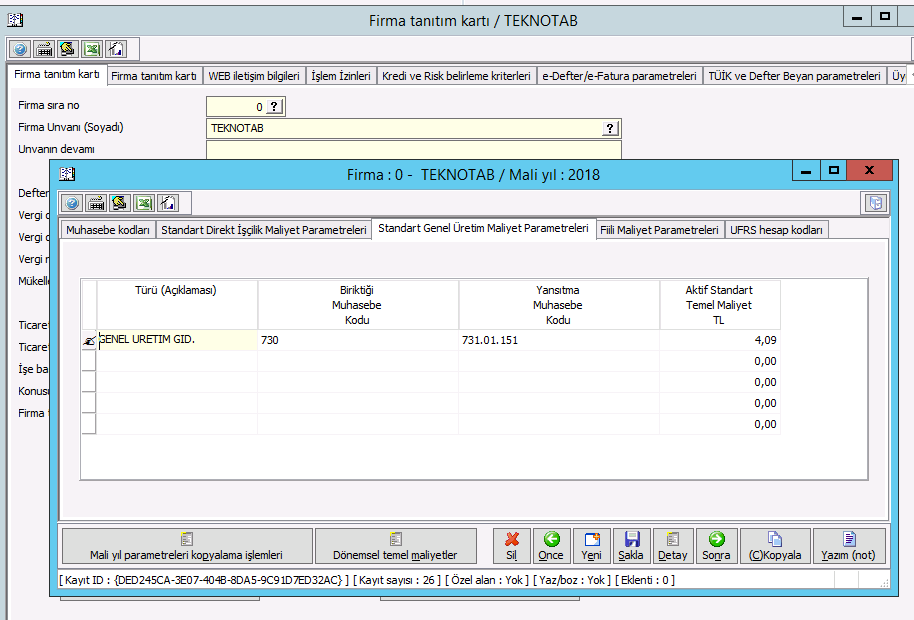Save the record with Sakla
This screenshot has width=914, height=620.
[631, 546]
